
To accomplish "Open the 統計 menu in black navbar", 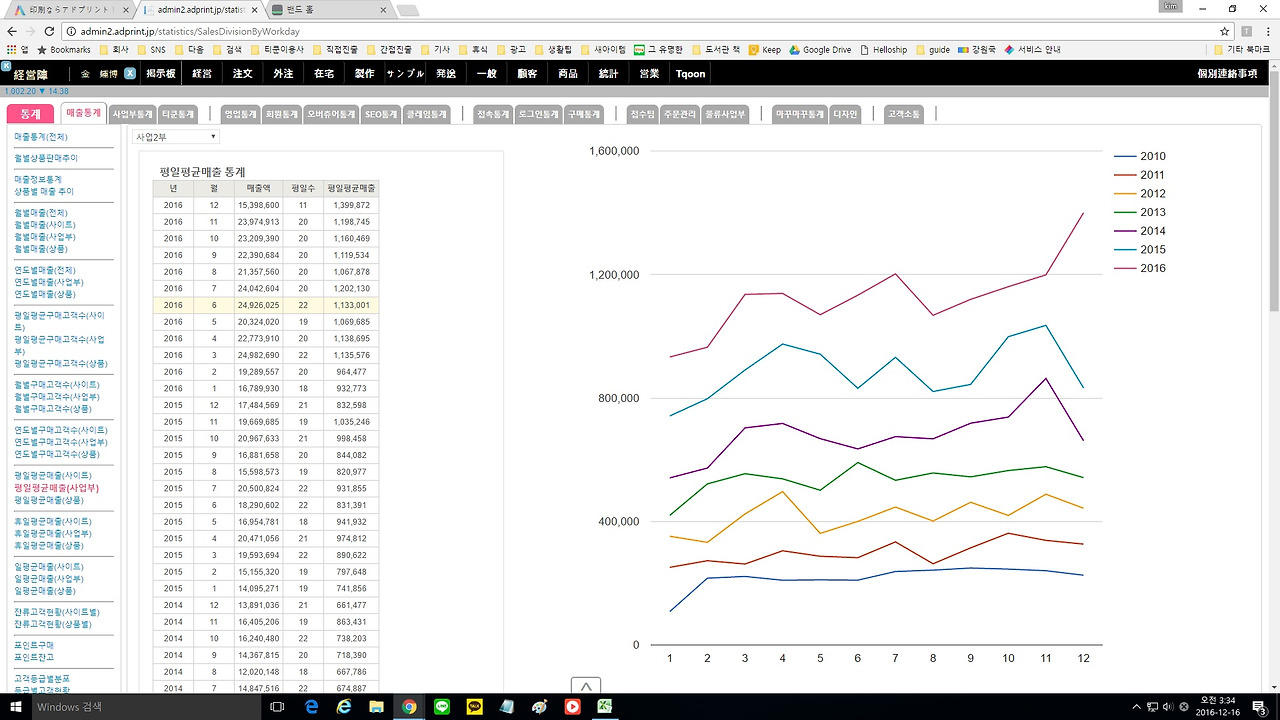I will 608,74.
